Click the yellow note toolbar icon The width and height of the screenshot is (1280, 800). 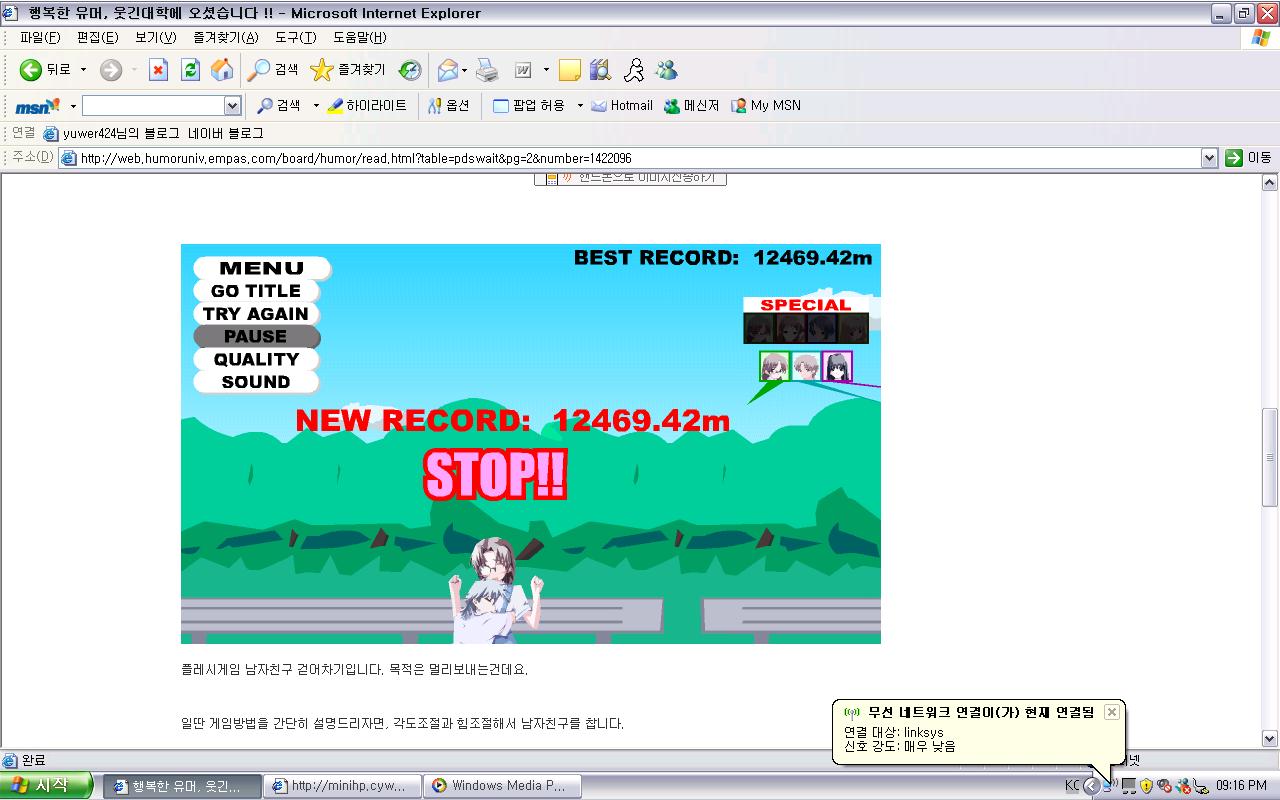pos(570,70)
